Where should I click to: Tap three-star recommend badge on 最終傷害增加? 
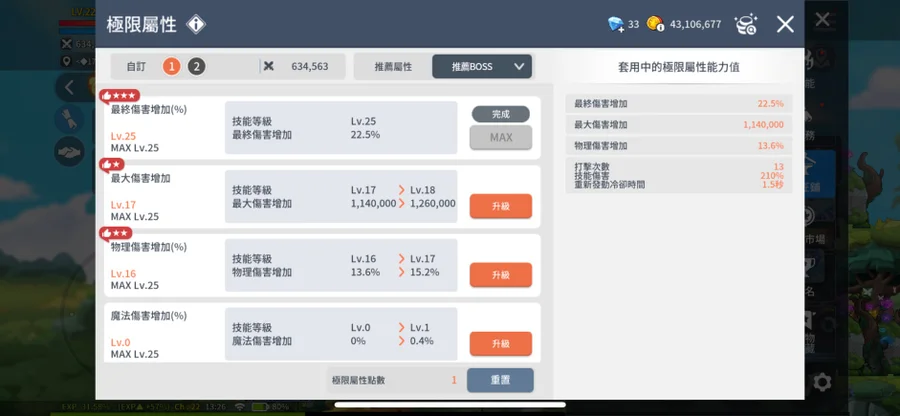coord(119,96)
